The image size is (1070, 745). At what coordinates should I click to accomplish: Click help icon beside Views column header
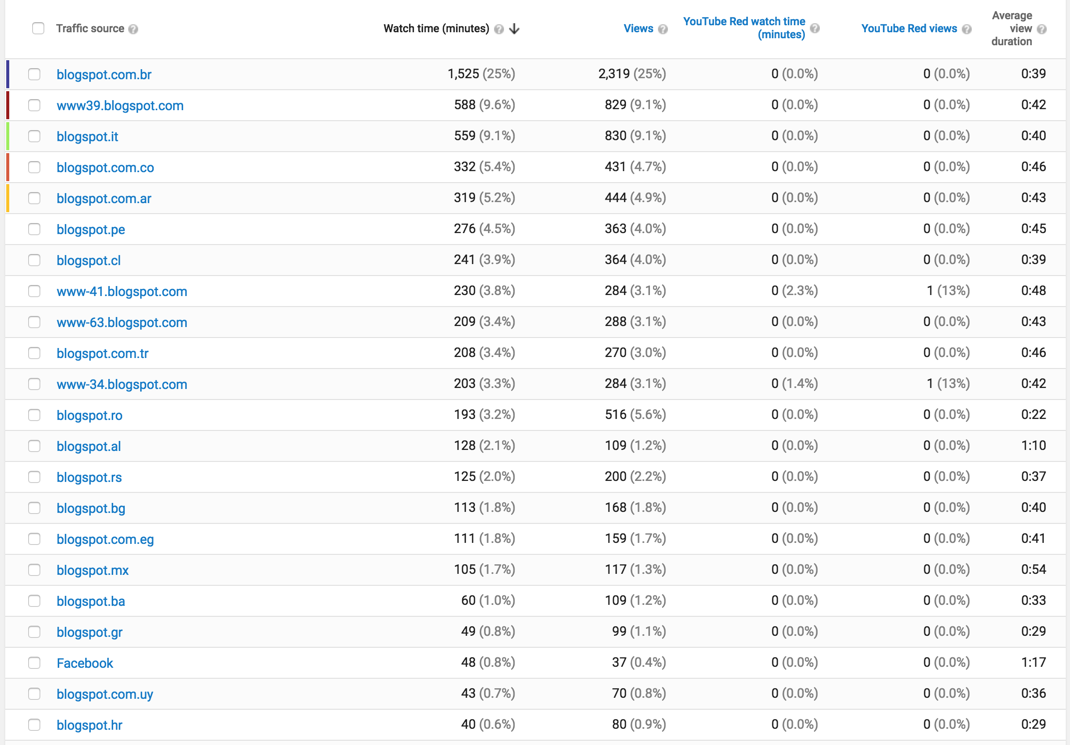pyautogui.click(x=663, y=29)
